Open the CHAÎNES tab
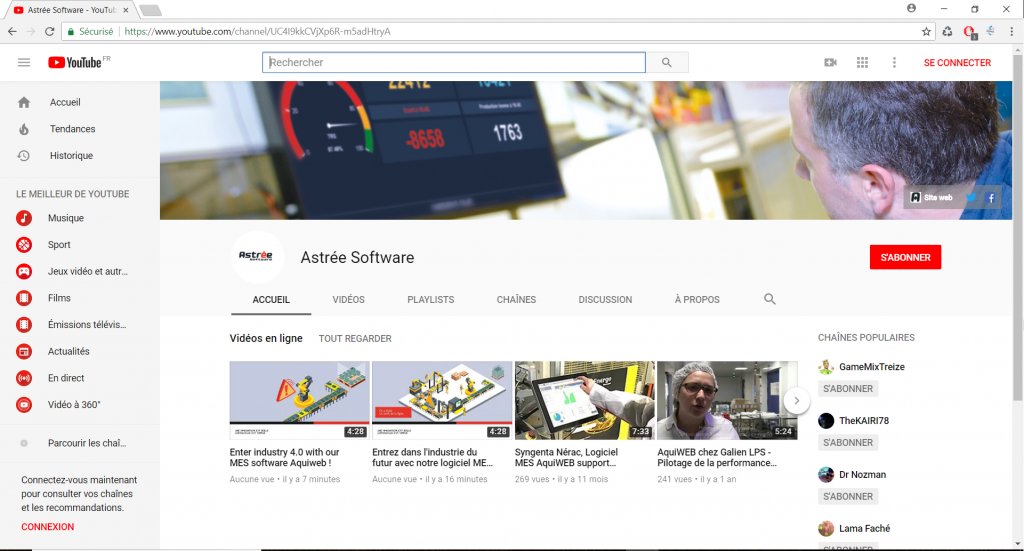Image resolution: width=1024 pixels, height=551 pixels. pos(516,300)
